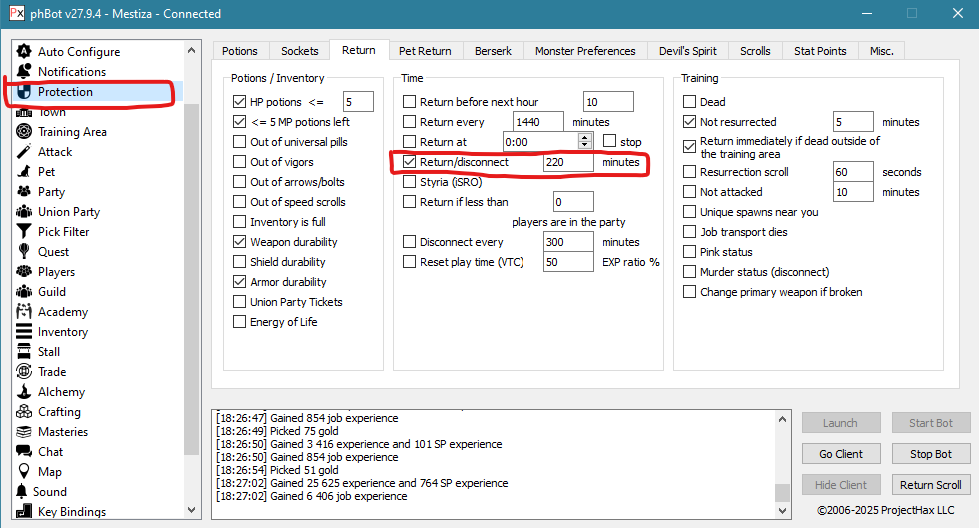Click the Guild icon in the sidebar

[23, 292]
